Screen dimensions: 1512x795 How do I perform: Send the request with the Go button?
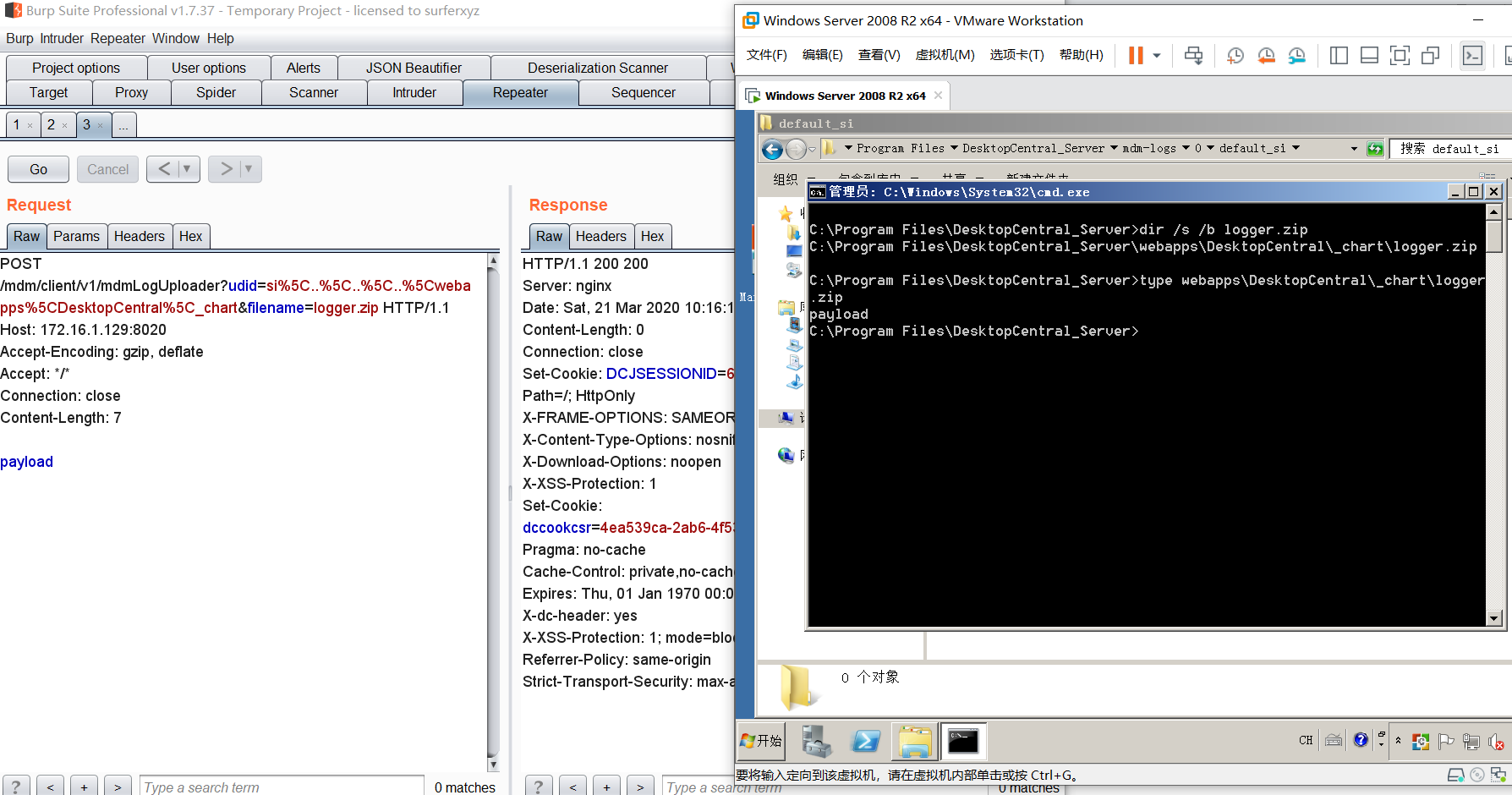coord(38,169)
